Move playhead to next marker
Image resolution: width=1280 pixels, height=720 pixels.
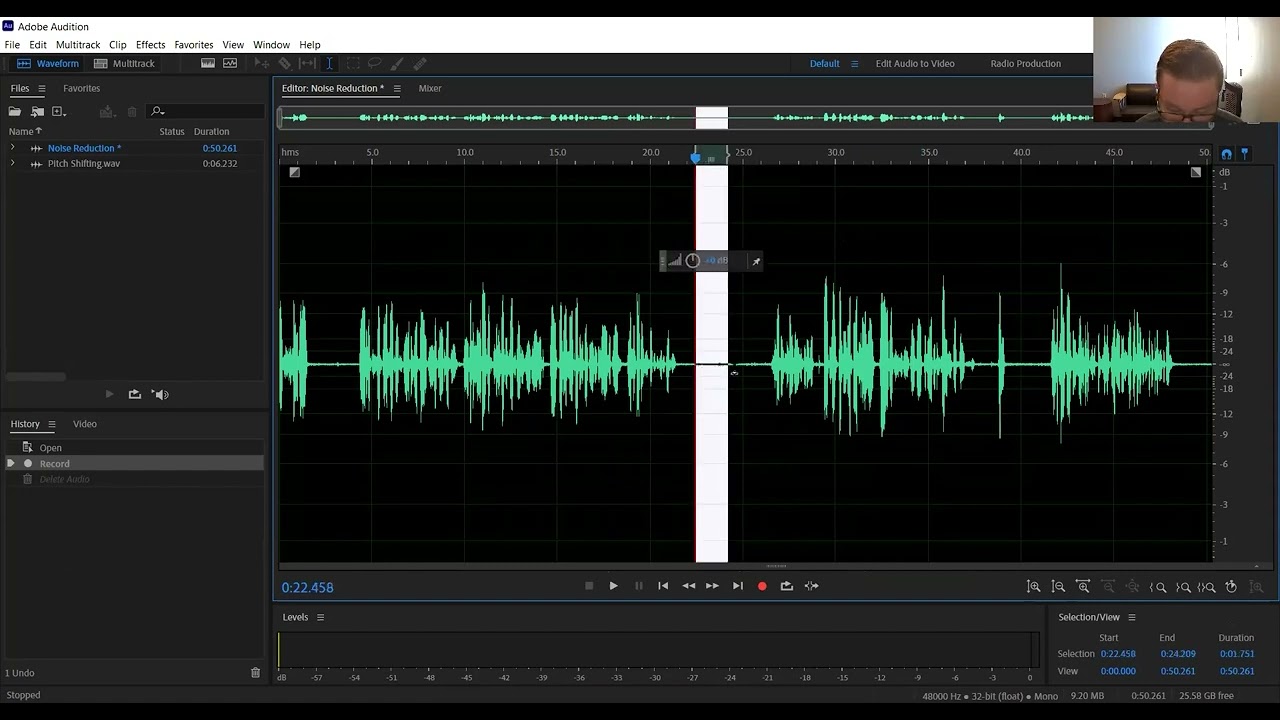737,586
